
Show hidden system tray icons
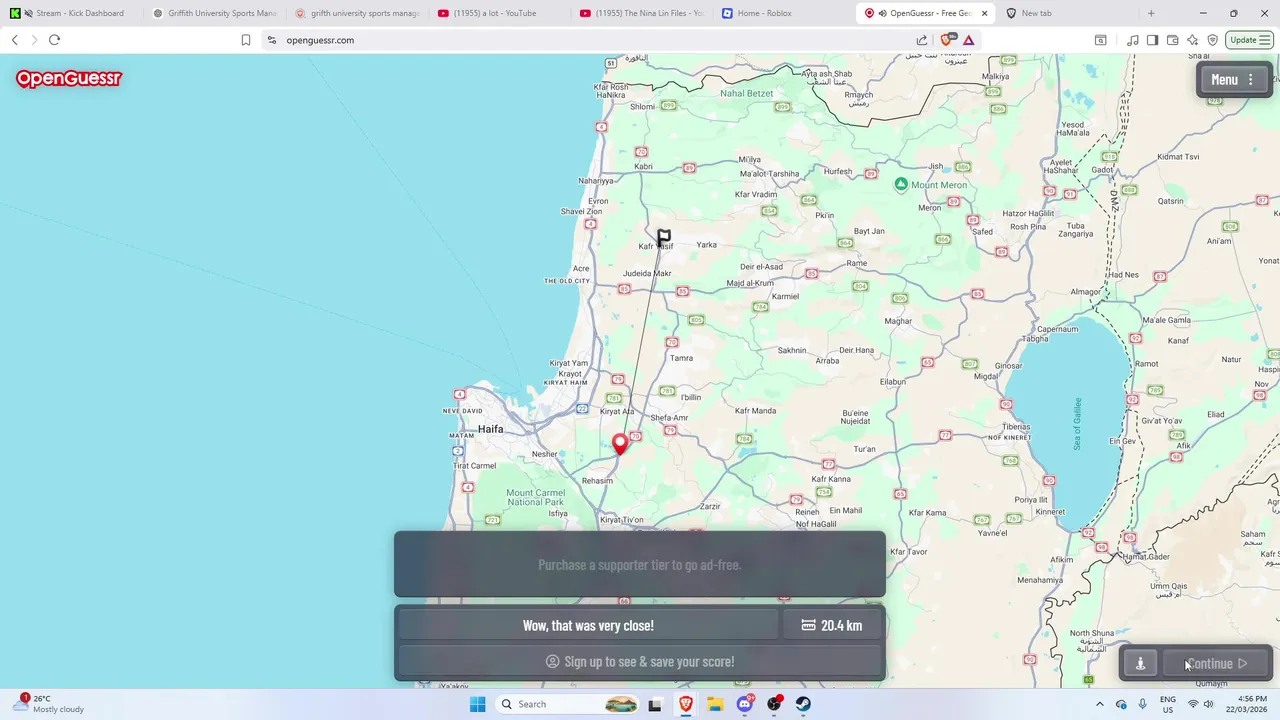point(1100,704)
